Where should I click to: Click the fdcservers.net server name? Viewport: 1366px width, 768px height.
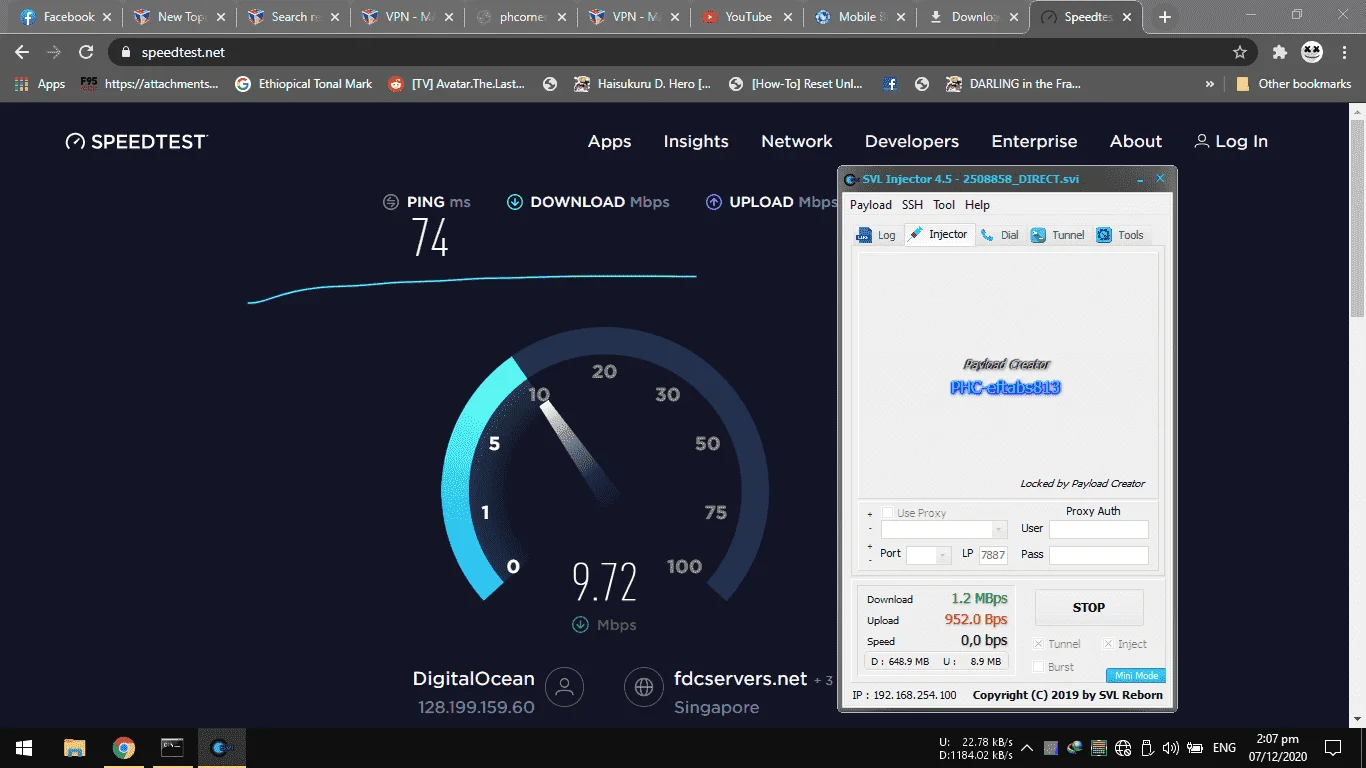(x=741, y=679)
